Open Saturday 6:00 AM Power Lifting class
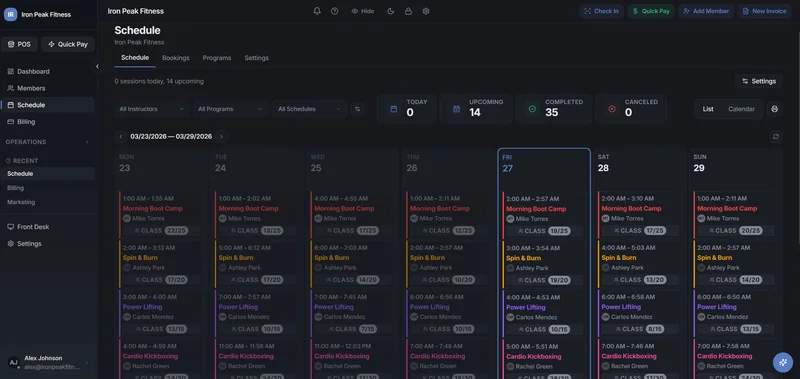This screenshot has height=379, width=800. tap(639, 313)
